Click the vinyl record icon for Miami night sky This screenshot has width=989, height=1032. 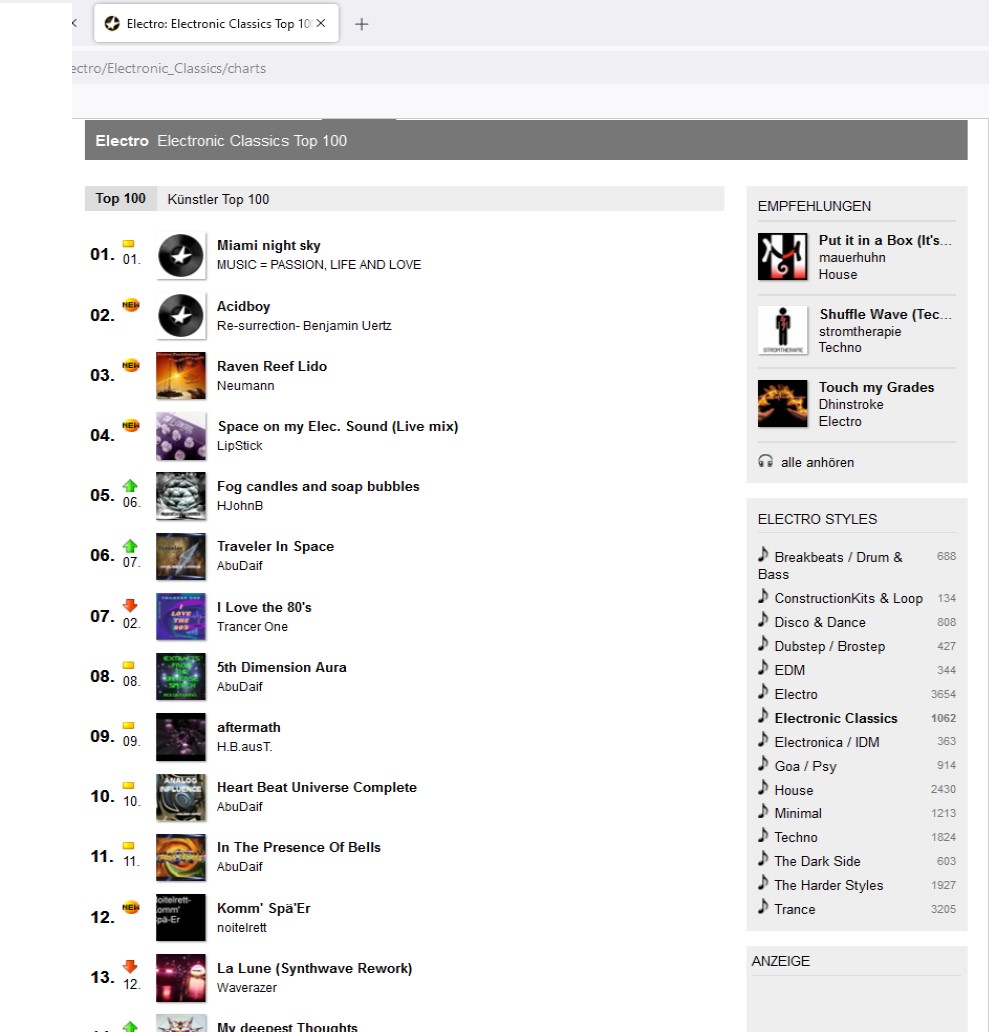pos(181,255)
